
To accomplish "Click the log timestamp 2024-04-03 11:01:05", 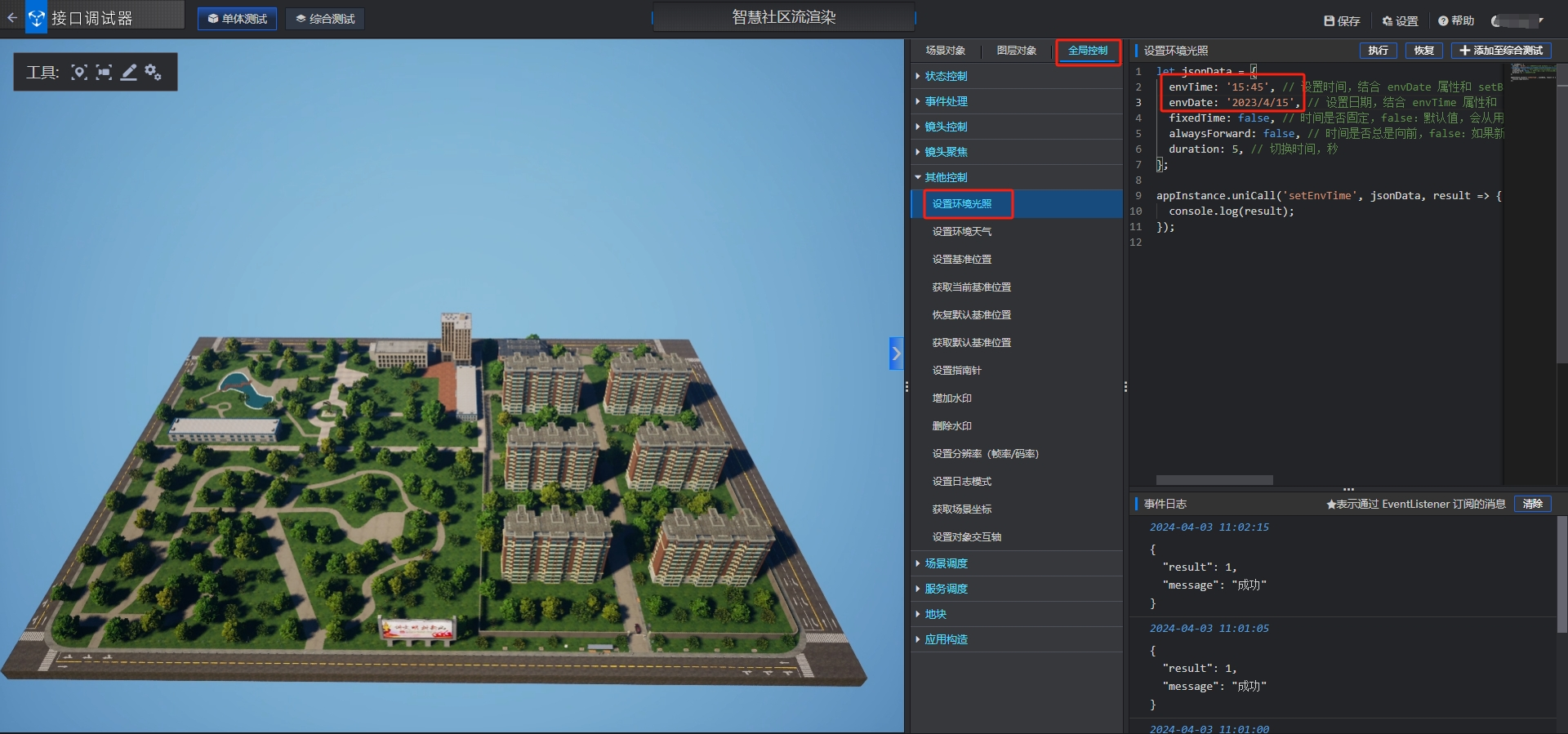I will pos(1209,629).
